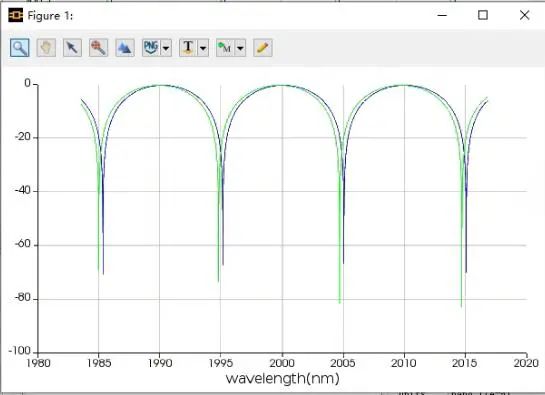The image size is (545, 395).
Task: Open text tool dropdown arrow
Action: pyautogui.click(x=203, y=48)
